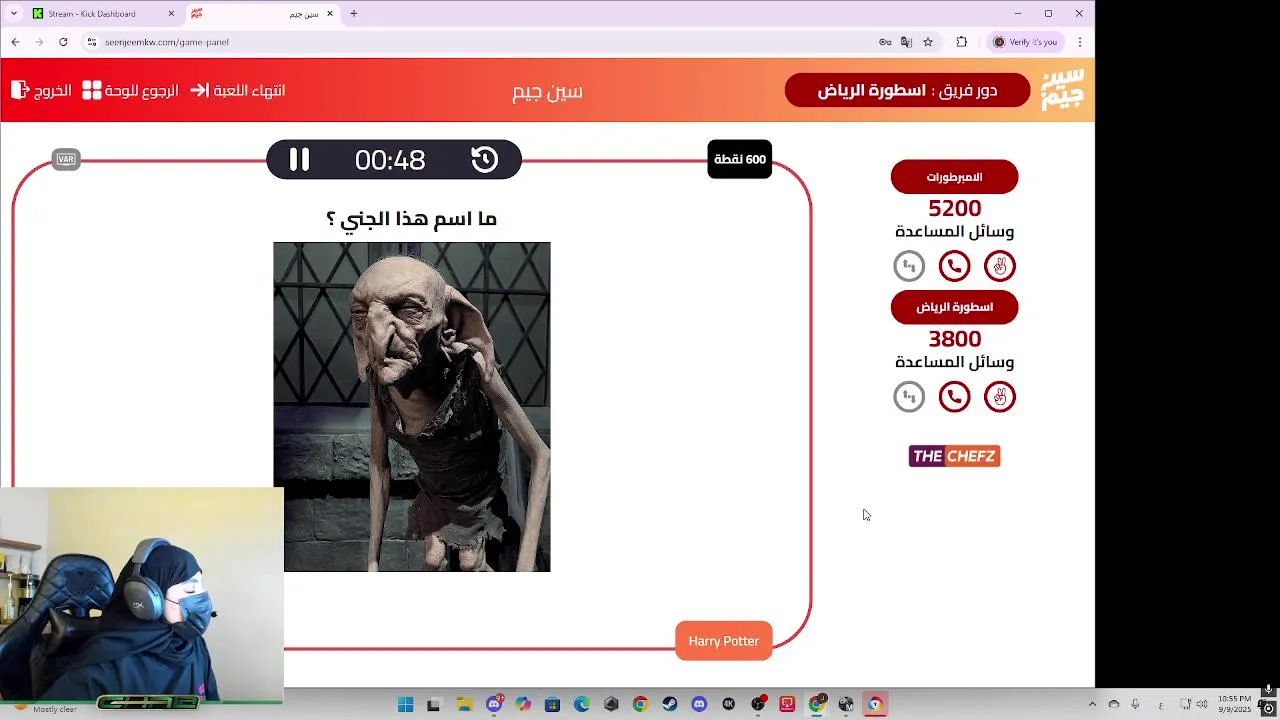The width and height of the screenshot is (1280, 720).
Task: Close the سين جيم browser tab
Action: (329, 14)
